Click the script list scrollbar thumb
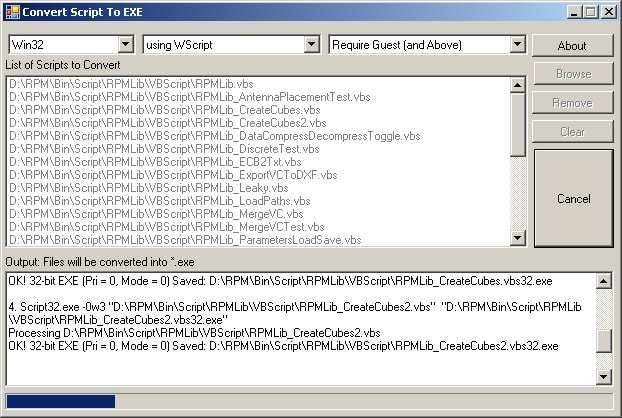 point(517,125)
